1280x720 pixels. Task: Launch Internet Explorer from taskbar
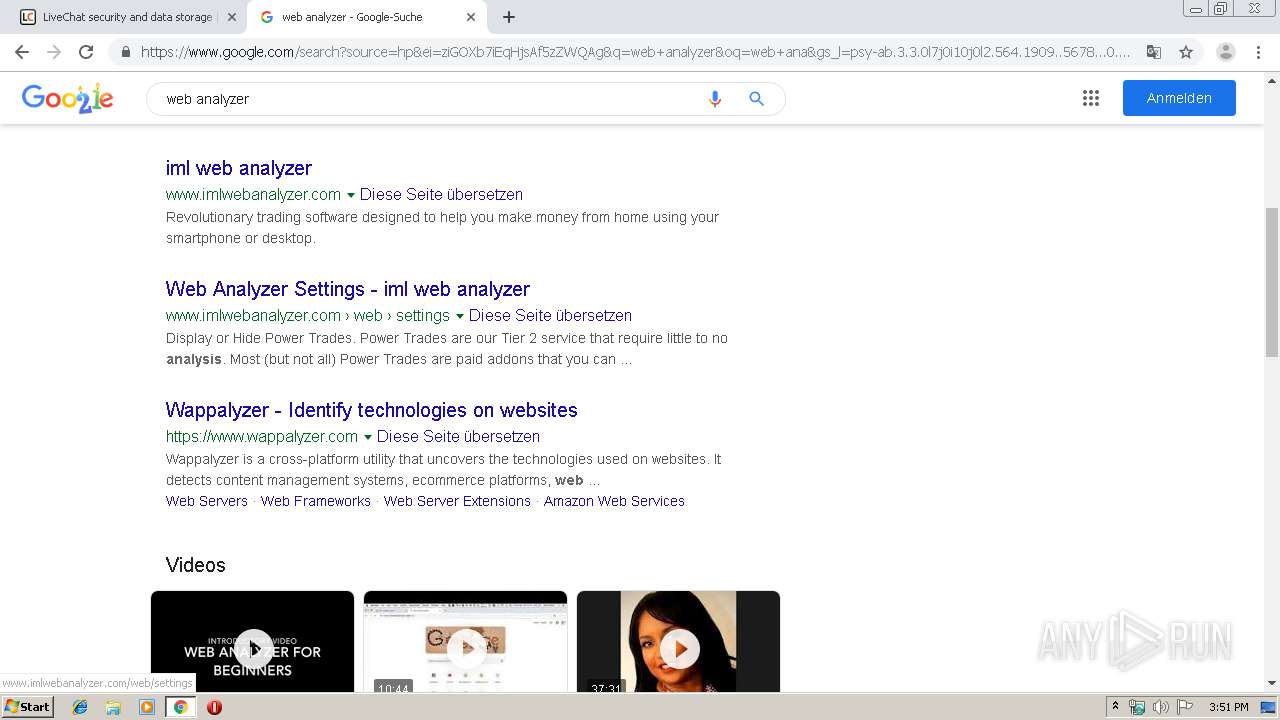(x=80, y=707)
